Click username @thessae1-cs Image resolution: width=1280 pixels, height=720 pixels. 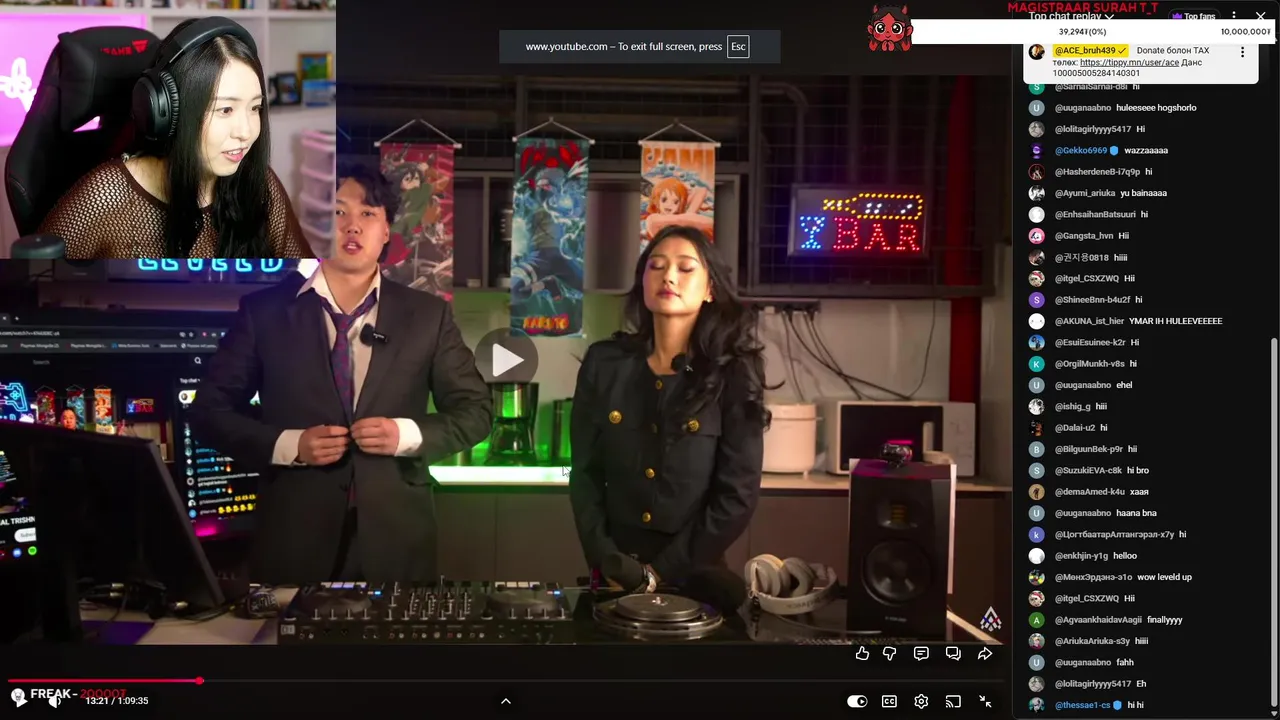(x=1083, y=705)
